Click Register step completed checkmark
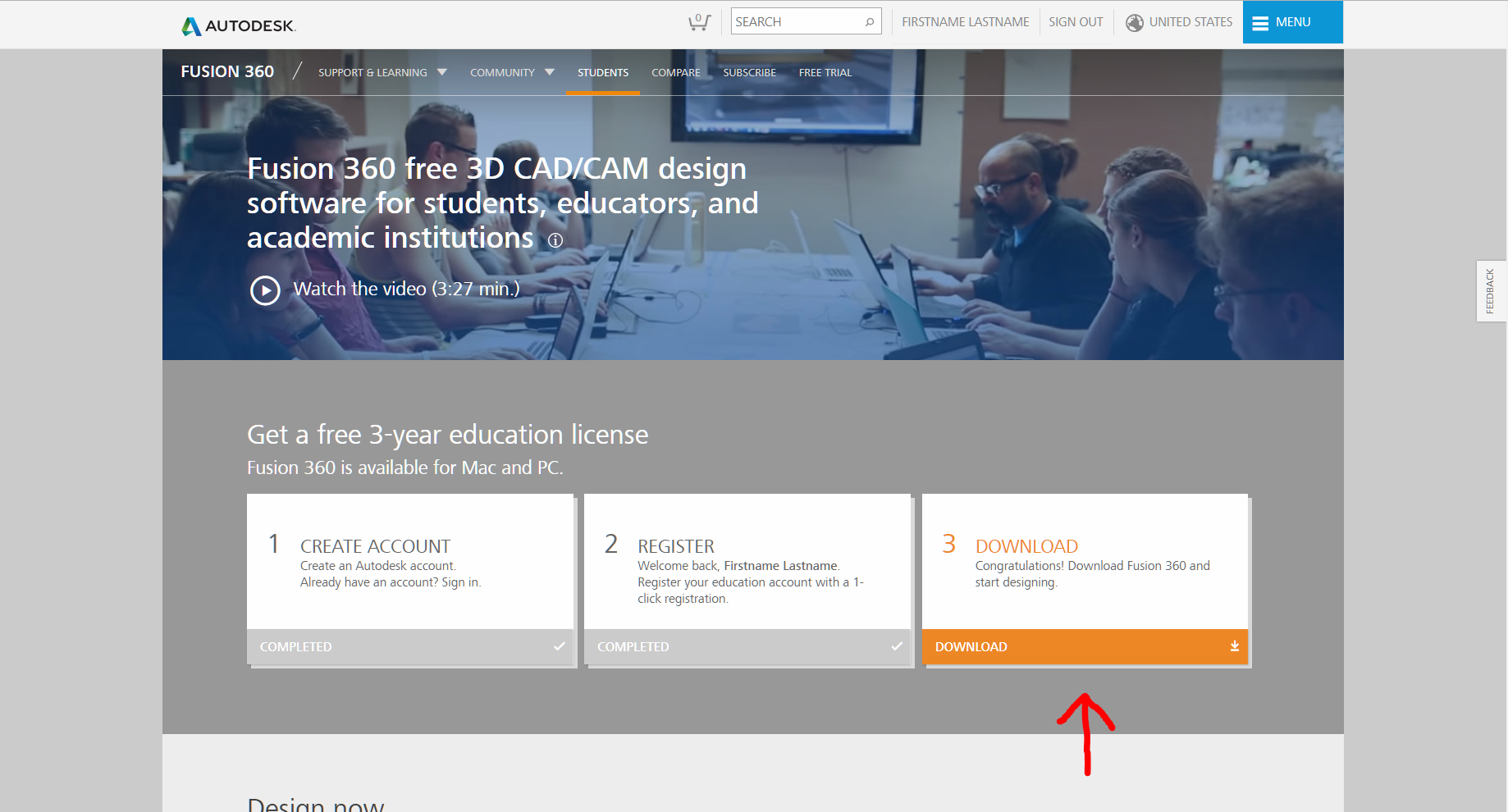 click(897, 646)
